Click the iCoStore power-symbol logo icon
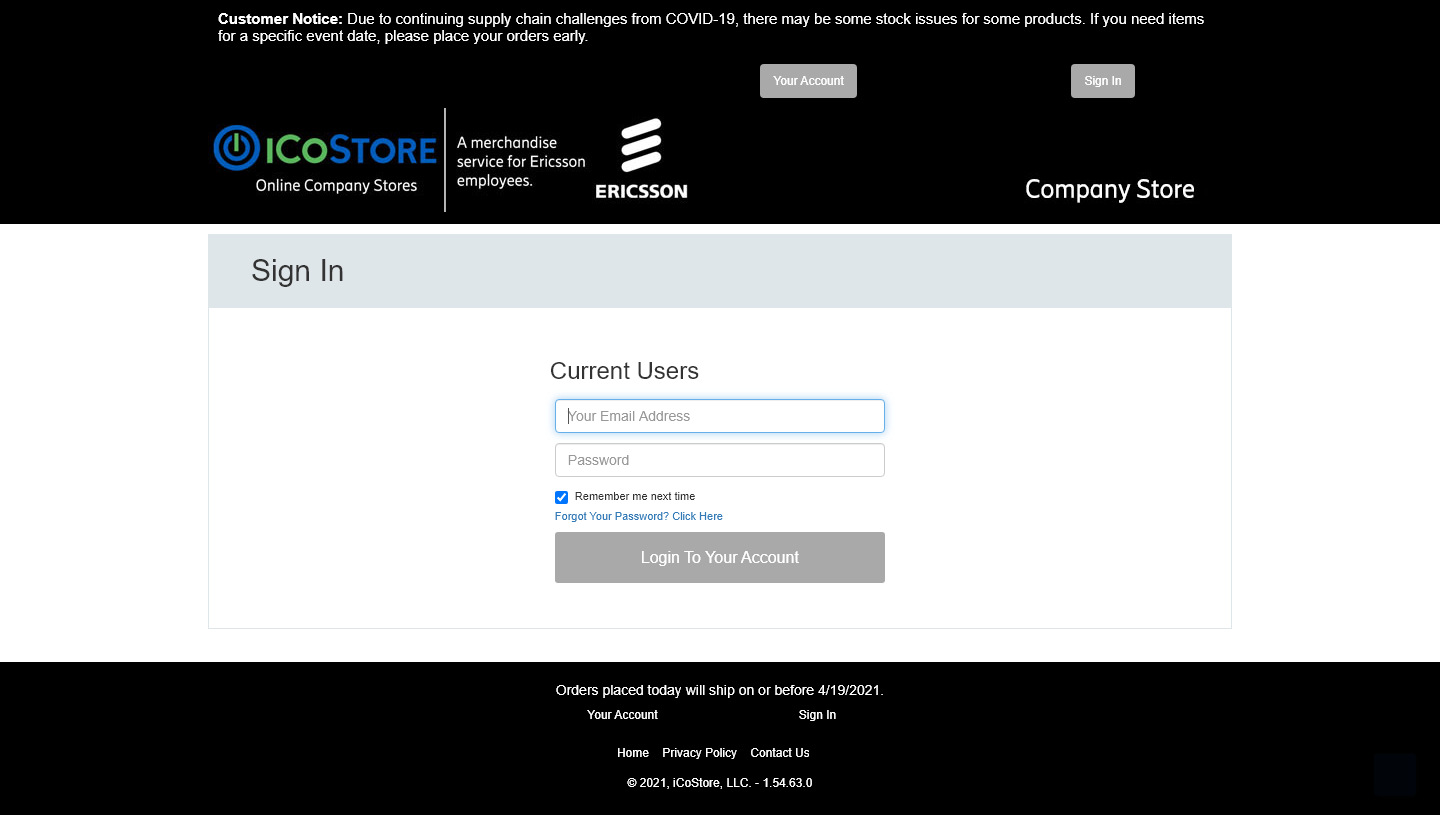The height and width of the screenshot is (815, 1440). point(236,148)
